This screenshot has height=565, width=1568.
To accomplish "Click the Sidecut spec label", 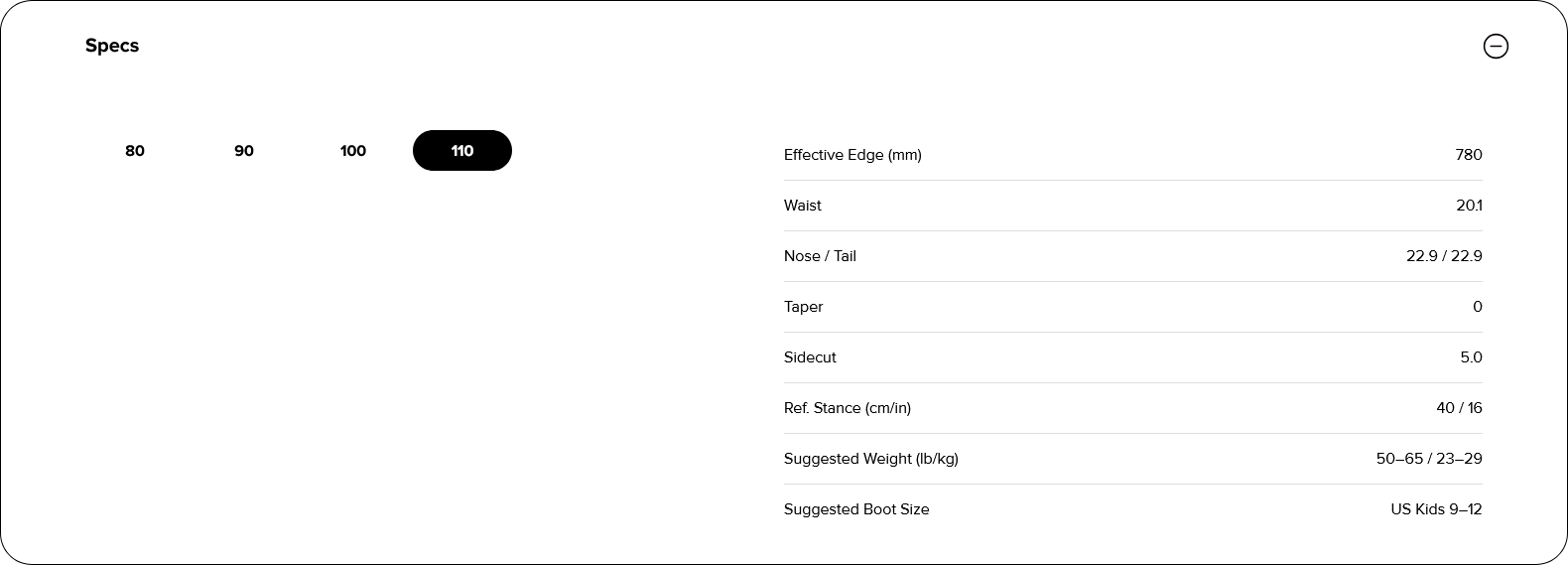I will point(810,357).
